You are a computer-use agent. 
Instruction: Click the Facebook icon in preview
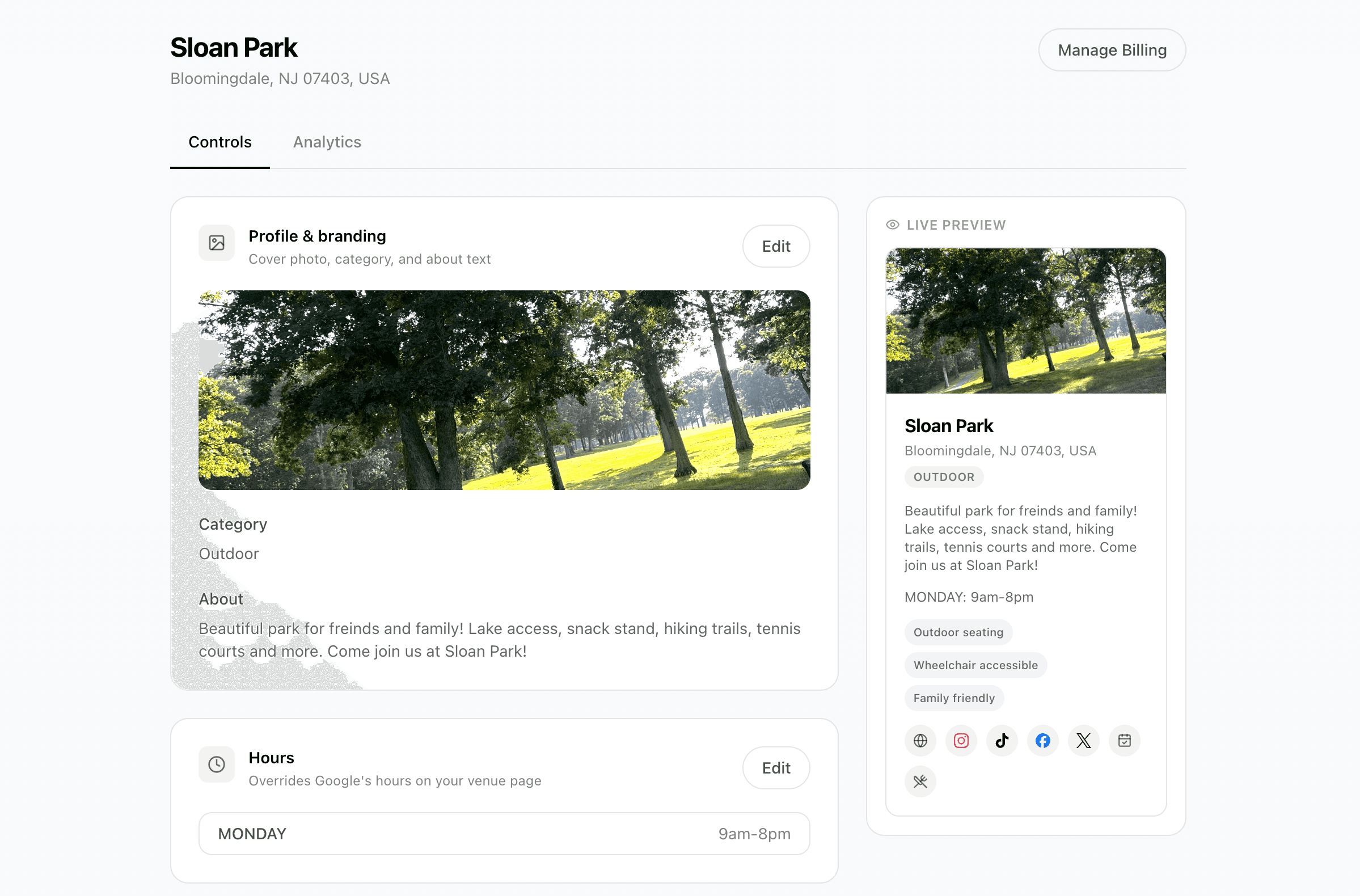(1043, 741)
